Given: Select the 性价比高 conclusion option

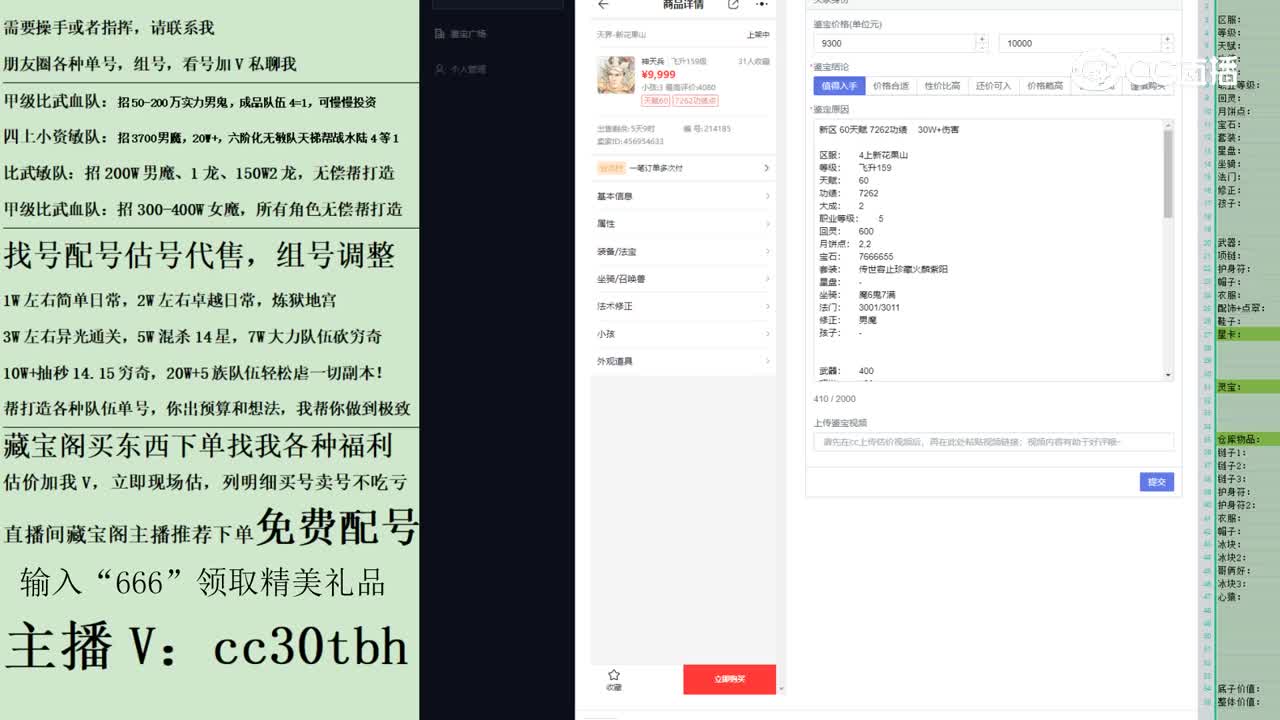Looking at the screenshot, I should [942, 86].
